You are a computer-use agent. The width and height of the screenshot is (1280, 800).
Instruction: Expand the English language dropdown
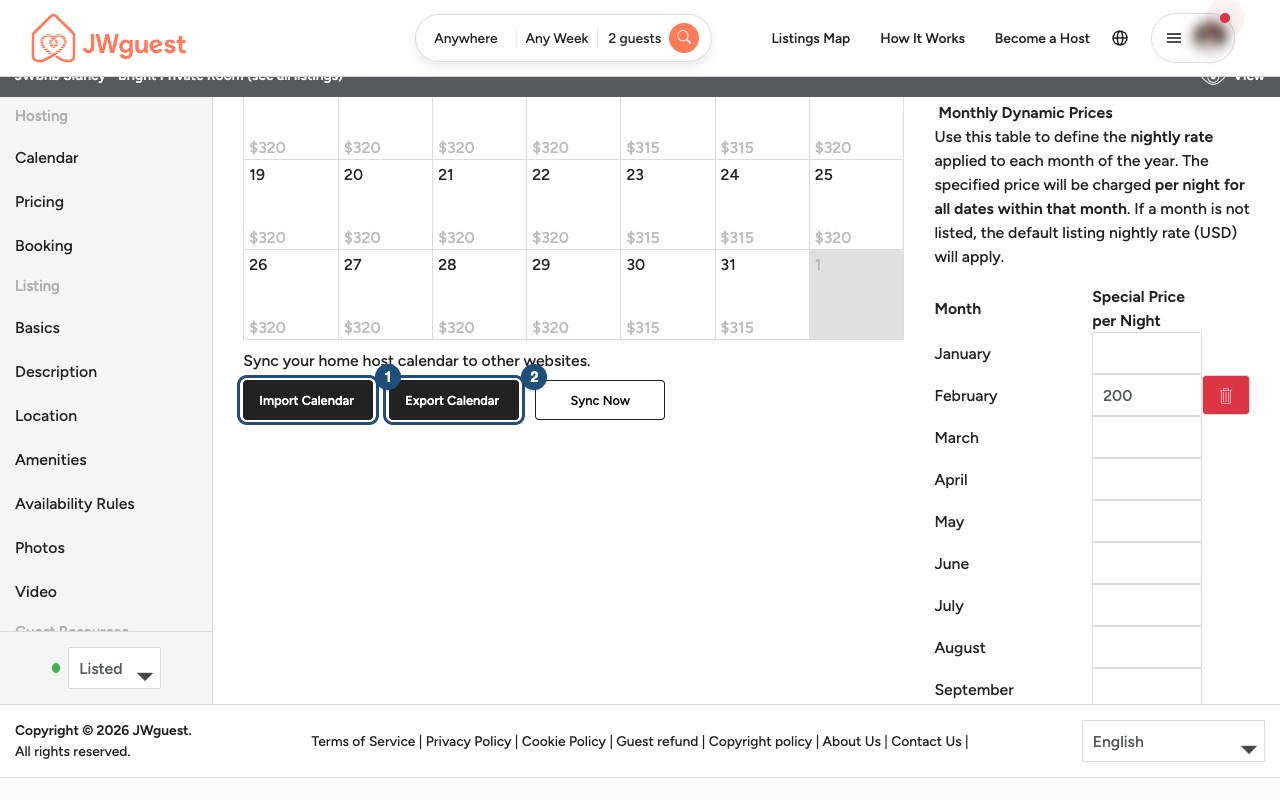pyautogui.click(x=1173, y=742)
